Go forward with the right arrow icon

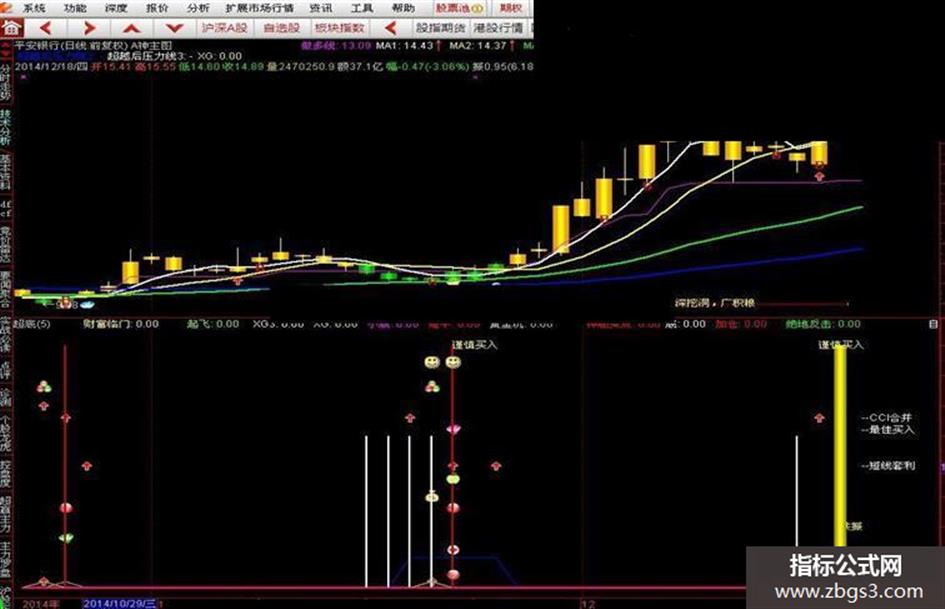click(x=89, y=28)
